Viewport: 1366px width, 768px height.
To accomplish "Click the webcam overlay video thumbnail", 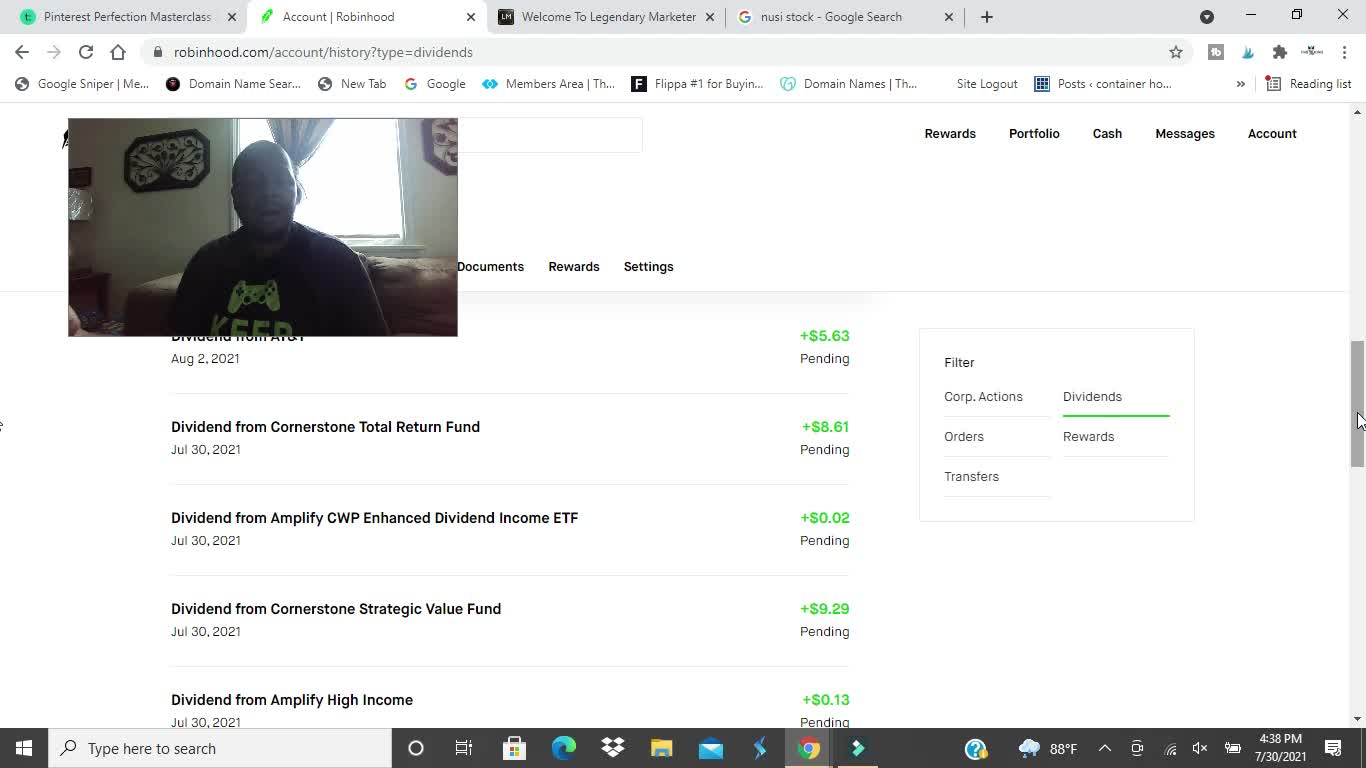I will (262, 227).
